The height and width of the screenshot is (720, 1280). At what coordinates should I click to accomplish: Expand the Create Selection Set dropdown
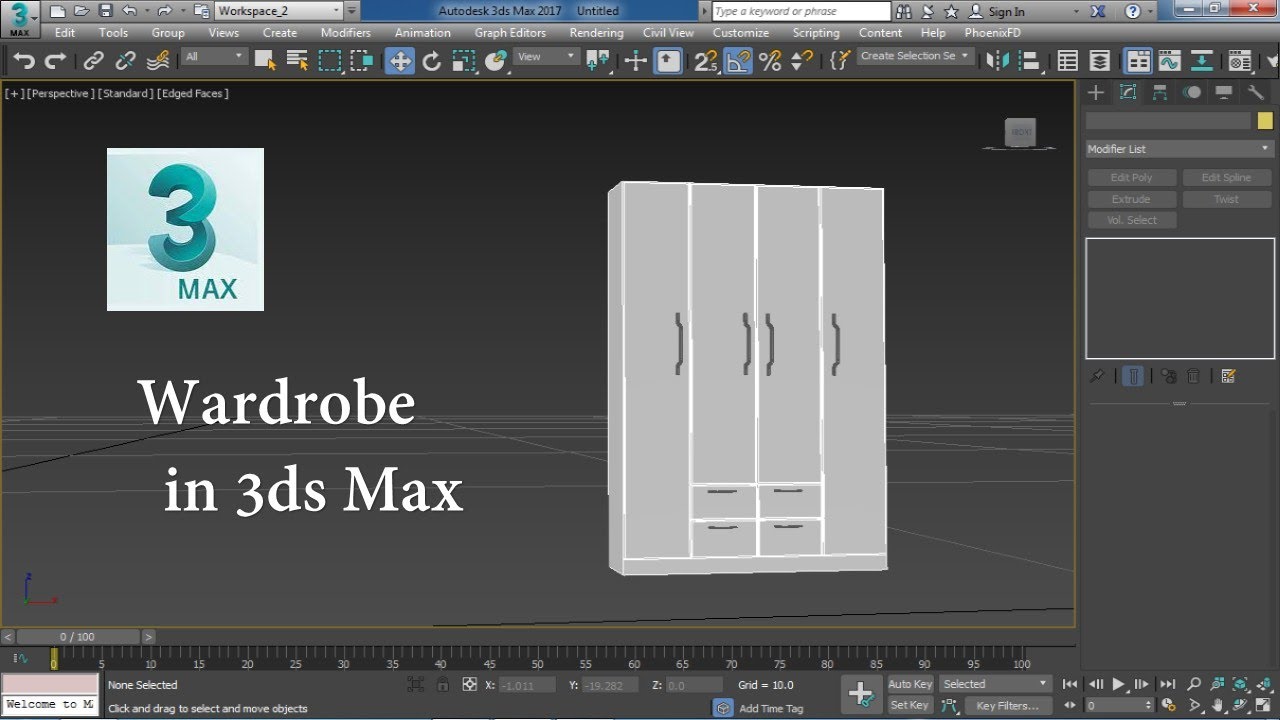tap(915, 56)
